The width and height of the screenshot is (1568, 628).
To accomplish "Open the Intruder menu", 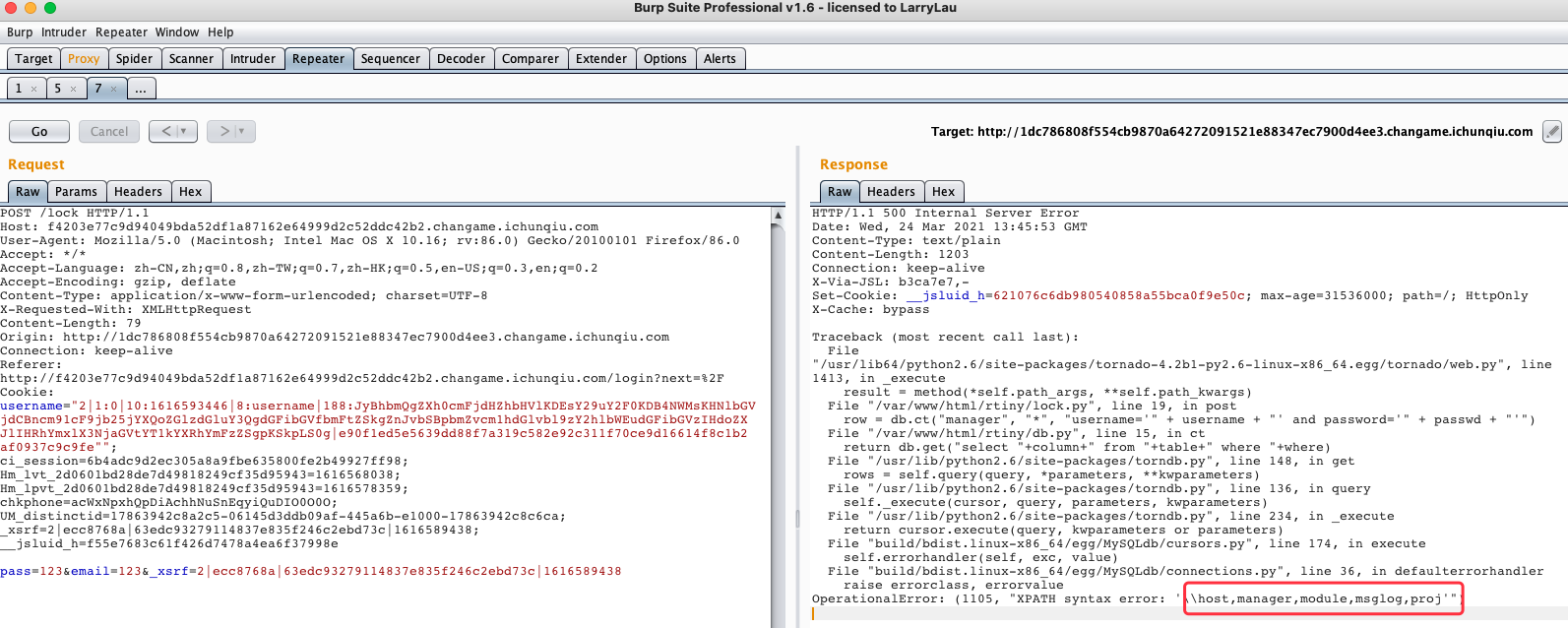I will click(64, 32).
